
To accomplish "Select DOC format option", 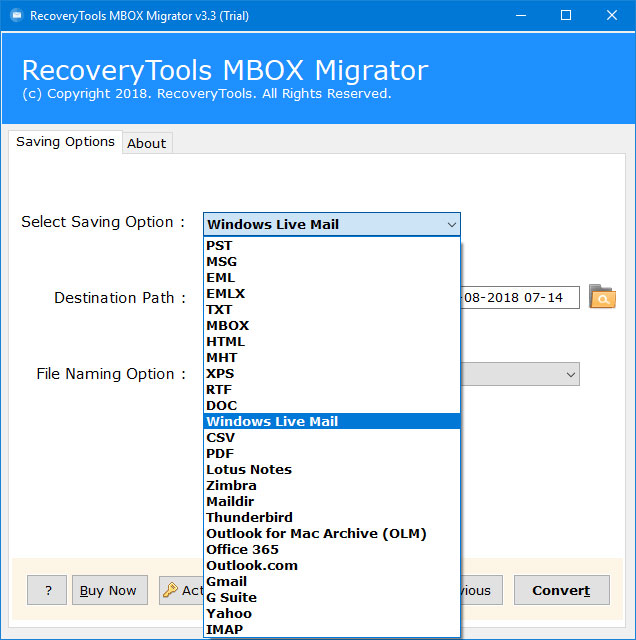I will coord(332,405).
